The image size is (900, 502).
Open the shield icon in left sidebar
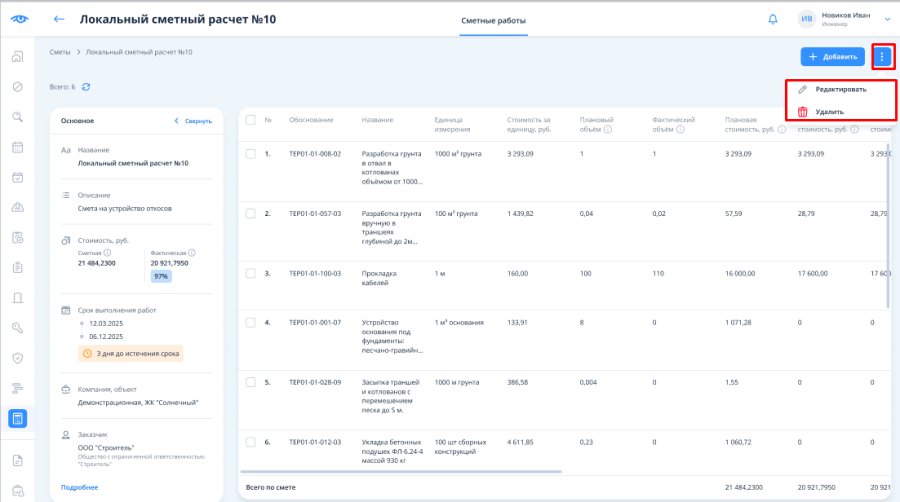tap(18, 358)
